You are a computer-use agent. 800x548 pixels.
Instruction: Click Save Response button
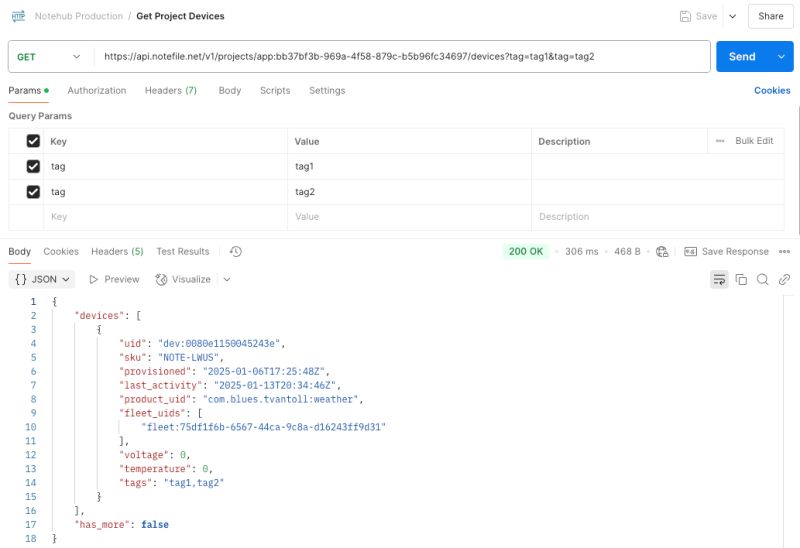[x=727, y=252]
